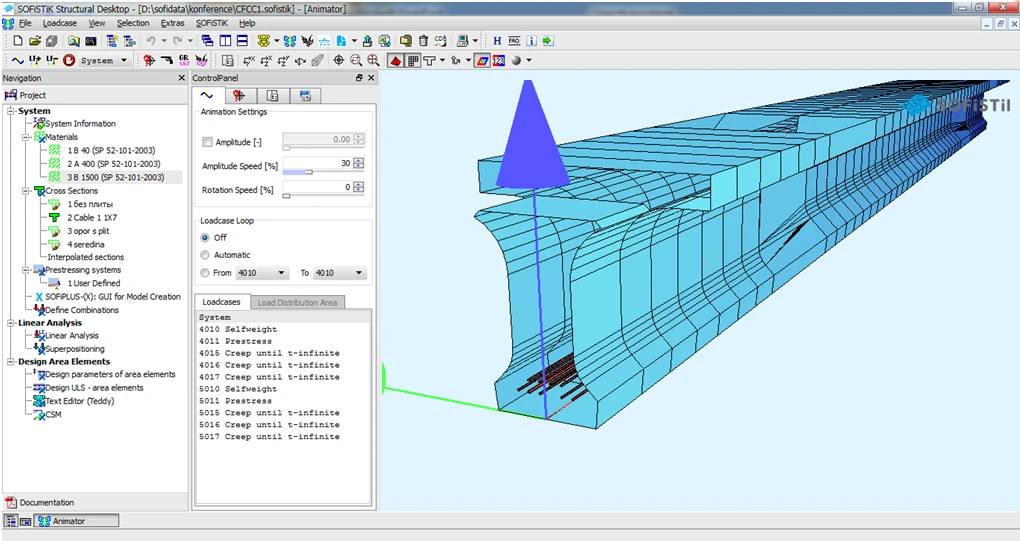Click the Project header in Navigation
The width and height of the screenshot is (1020, 541).
pos(94,95)
